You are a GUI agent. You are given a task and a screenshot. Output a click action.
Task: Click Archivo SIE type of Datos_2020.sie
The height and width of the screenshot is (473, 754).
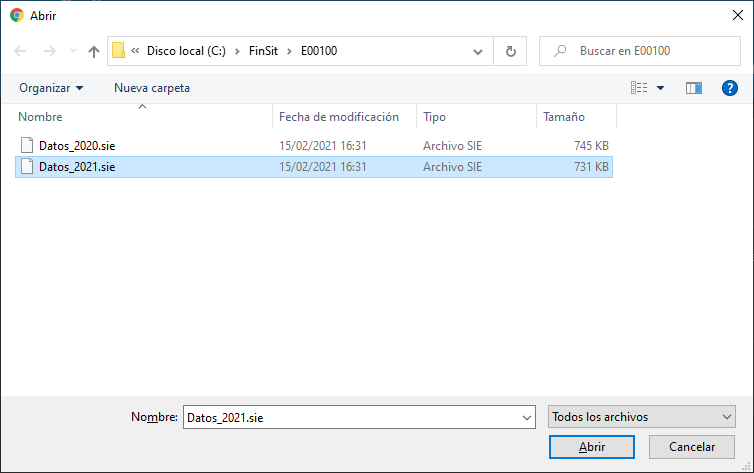point(452,146)
